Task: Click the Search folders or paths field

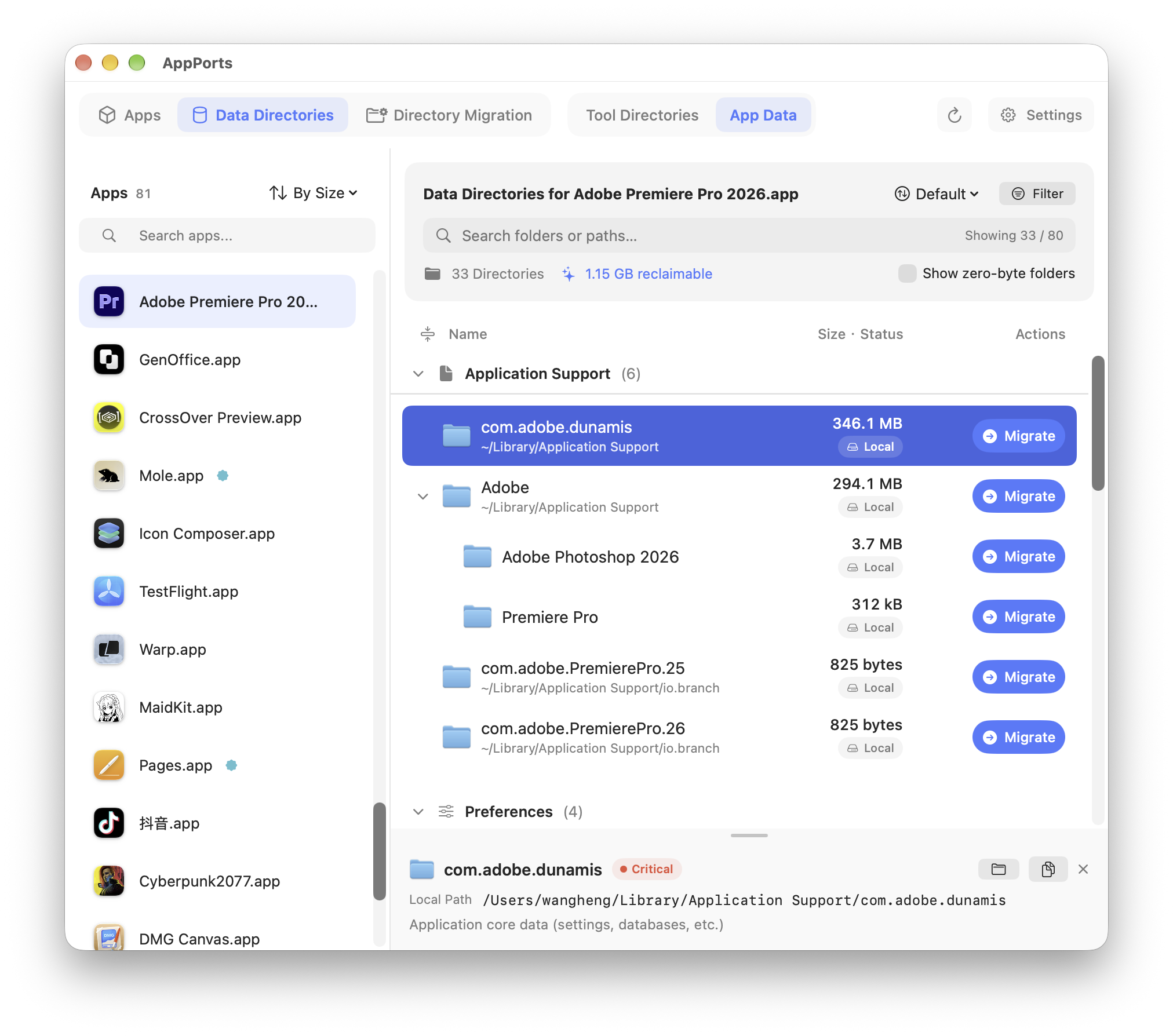Action: pos(749,235)
